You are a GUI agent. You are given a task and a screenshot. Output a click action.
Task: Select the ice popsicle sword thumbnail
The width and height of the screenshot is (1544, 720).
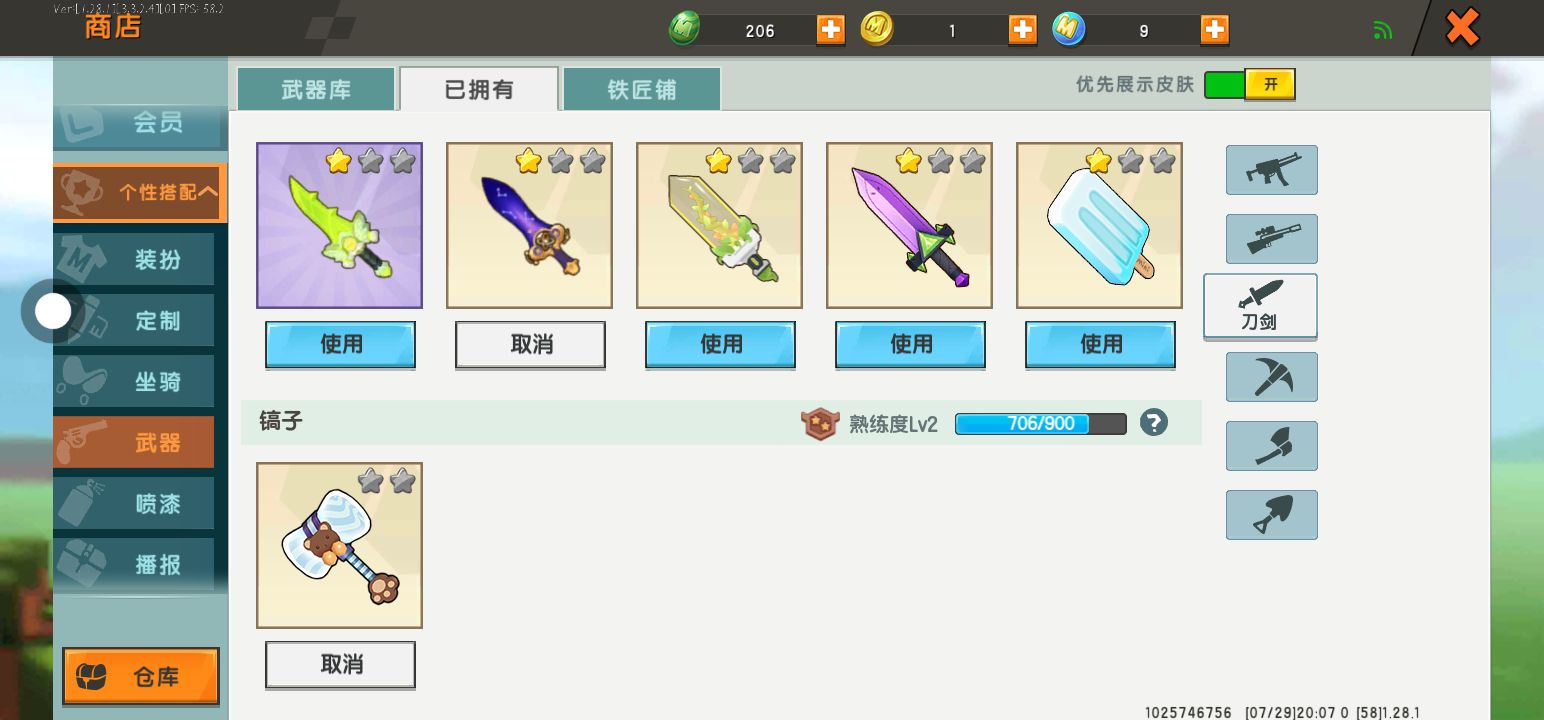click(x=1099, y=225)
